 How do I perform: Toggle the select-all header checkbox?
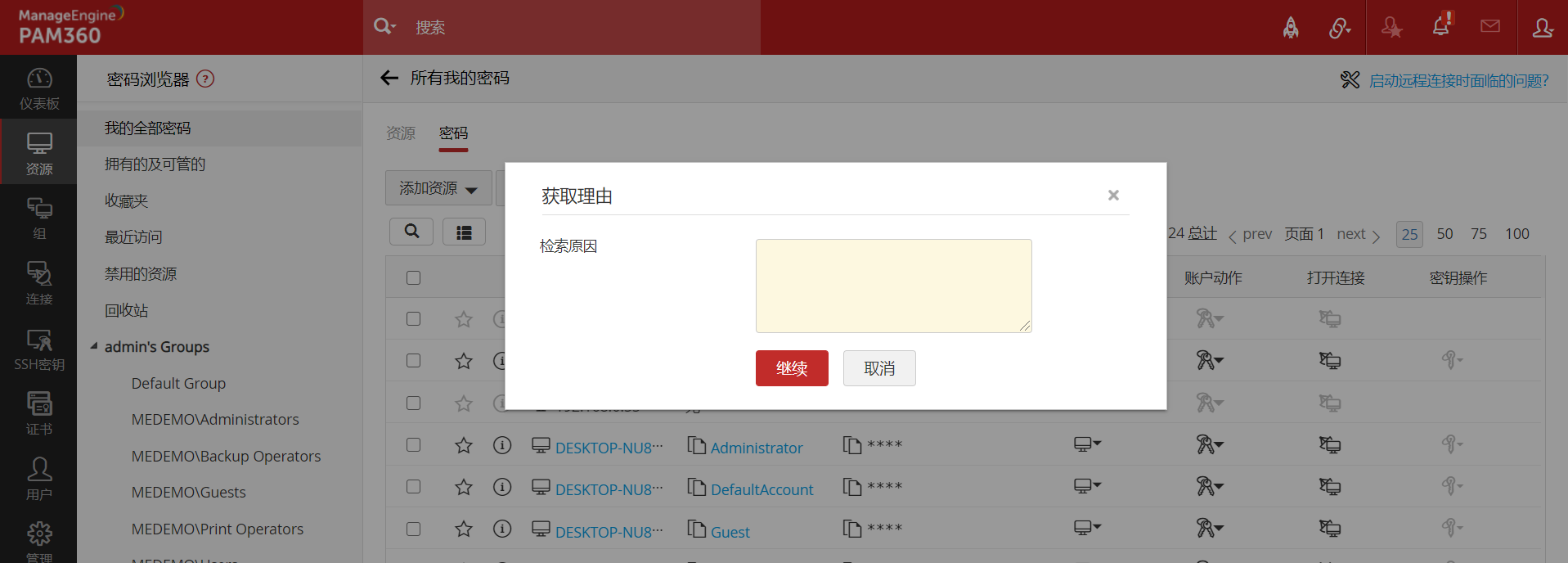coord(414,278)
